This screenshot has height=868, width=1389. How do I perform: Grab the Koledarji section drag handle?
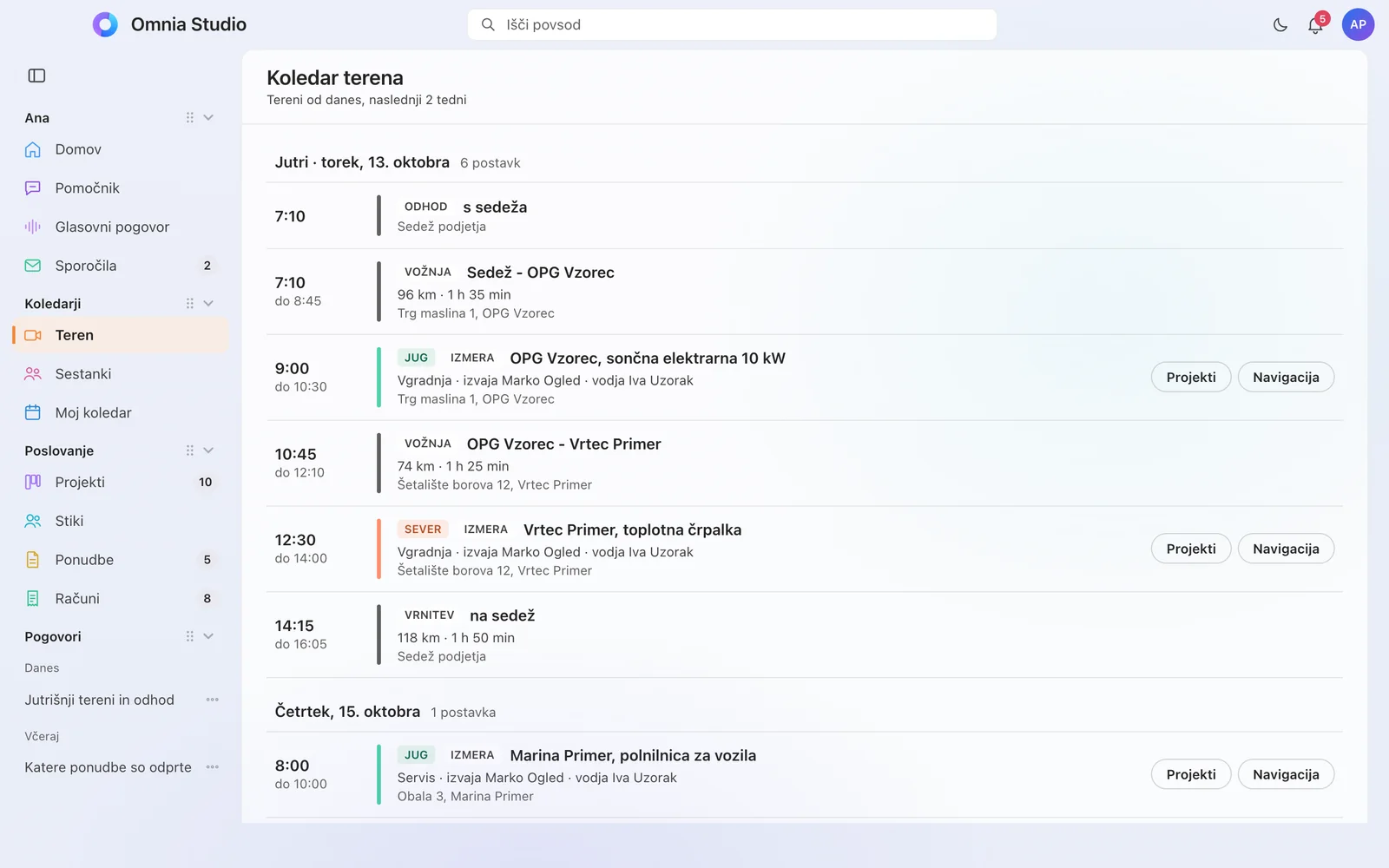[x=189, y=304]
